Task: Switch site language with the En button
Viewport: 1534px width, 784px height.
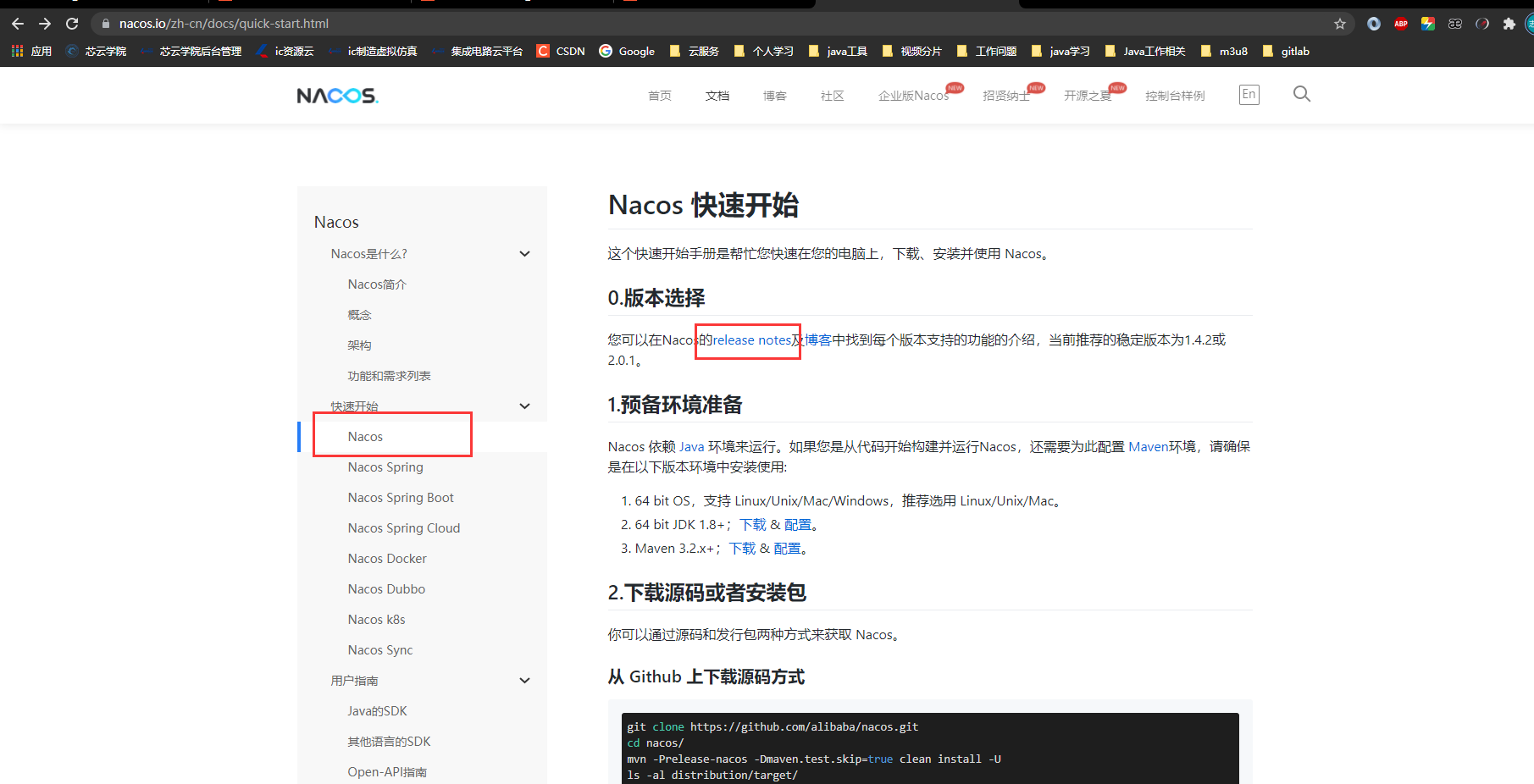Action: pos(1248,94)
